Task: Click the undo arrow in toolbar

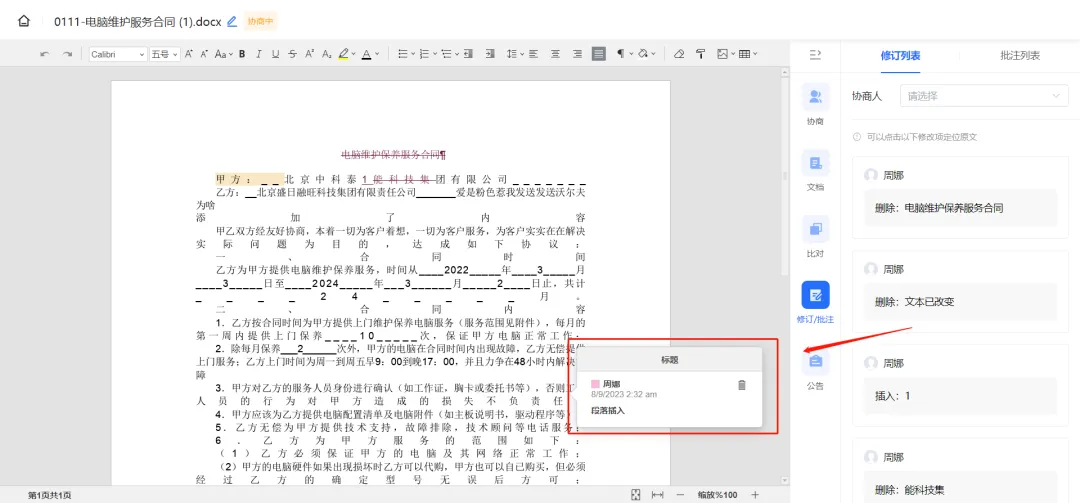Action: click(44, 54)
